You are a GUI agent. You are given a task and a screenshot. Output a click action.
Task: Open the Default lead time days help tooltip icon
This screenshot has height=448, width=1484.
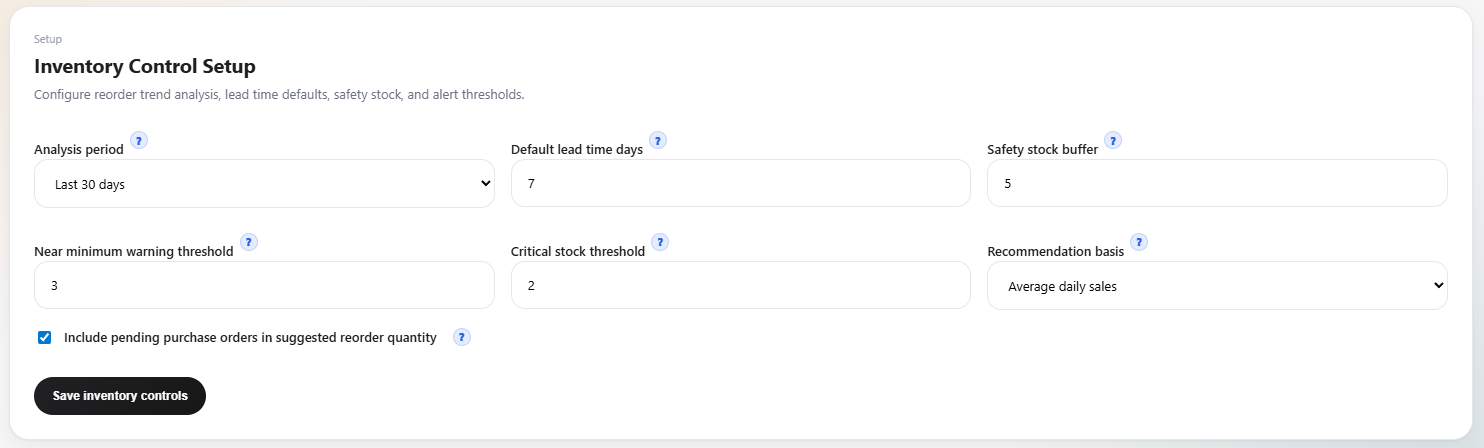[x=658, y=140]
